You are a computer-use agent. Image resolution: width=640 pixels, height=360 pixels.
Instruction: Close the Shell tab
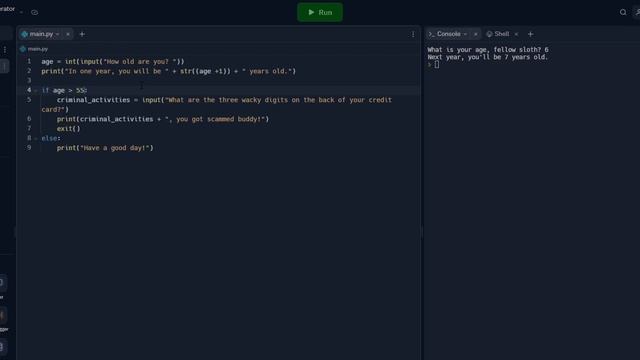pos(516,34)
